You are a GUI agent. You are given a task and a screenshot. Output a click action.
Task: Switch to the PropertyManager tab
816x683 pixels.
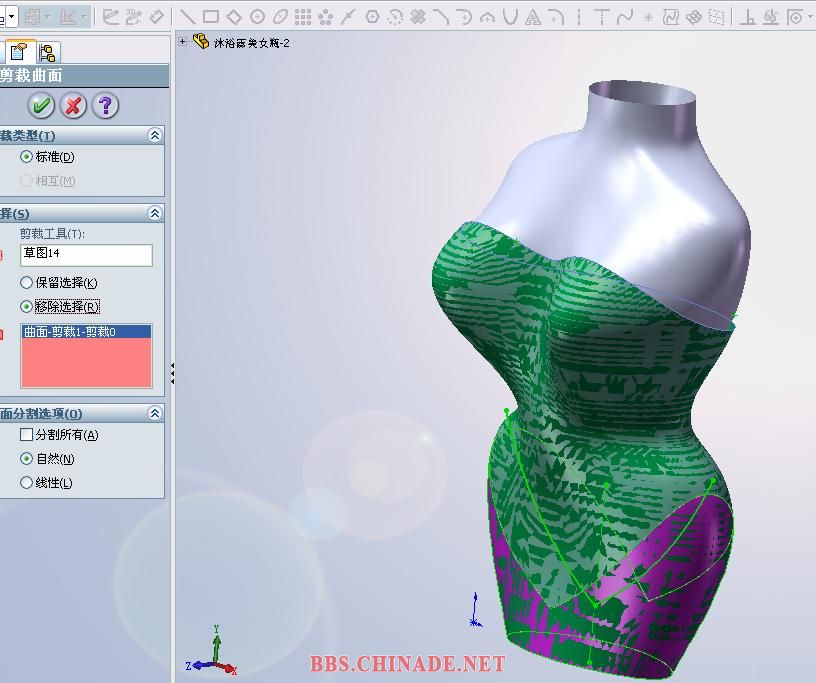tap(20, 52)
